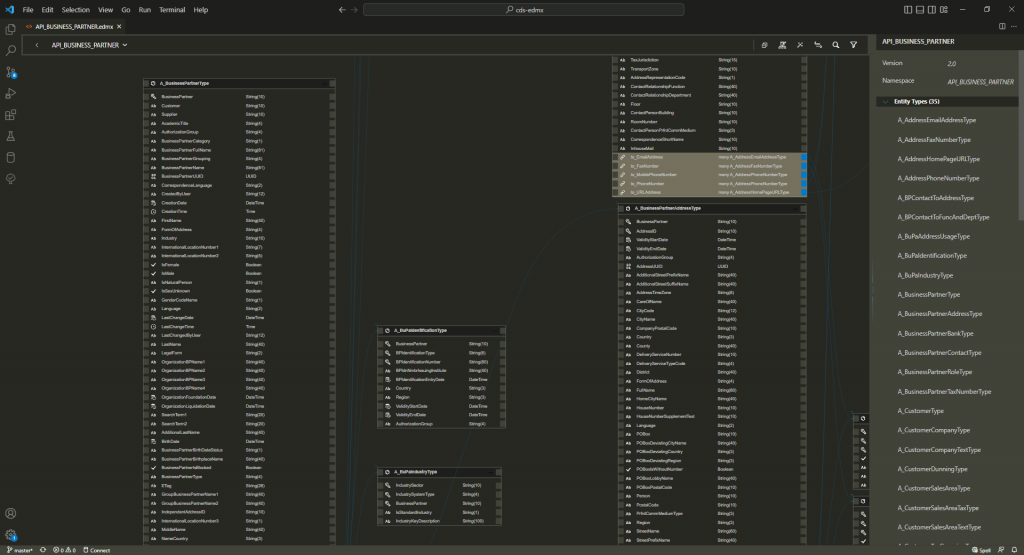The height and width of the screenshot is (555, 1024).
Task: Go forward using title bar arrow
Action: (355, 10)
